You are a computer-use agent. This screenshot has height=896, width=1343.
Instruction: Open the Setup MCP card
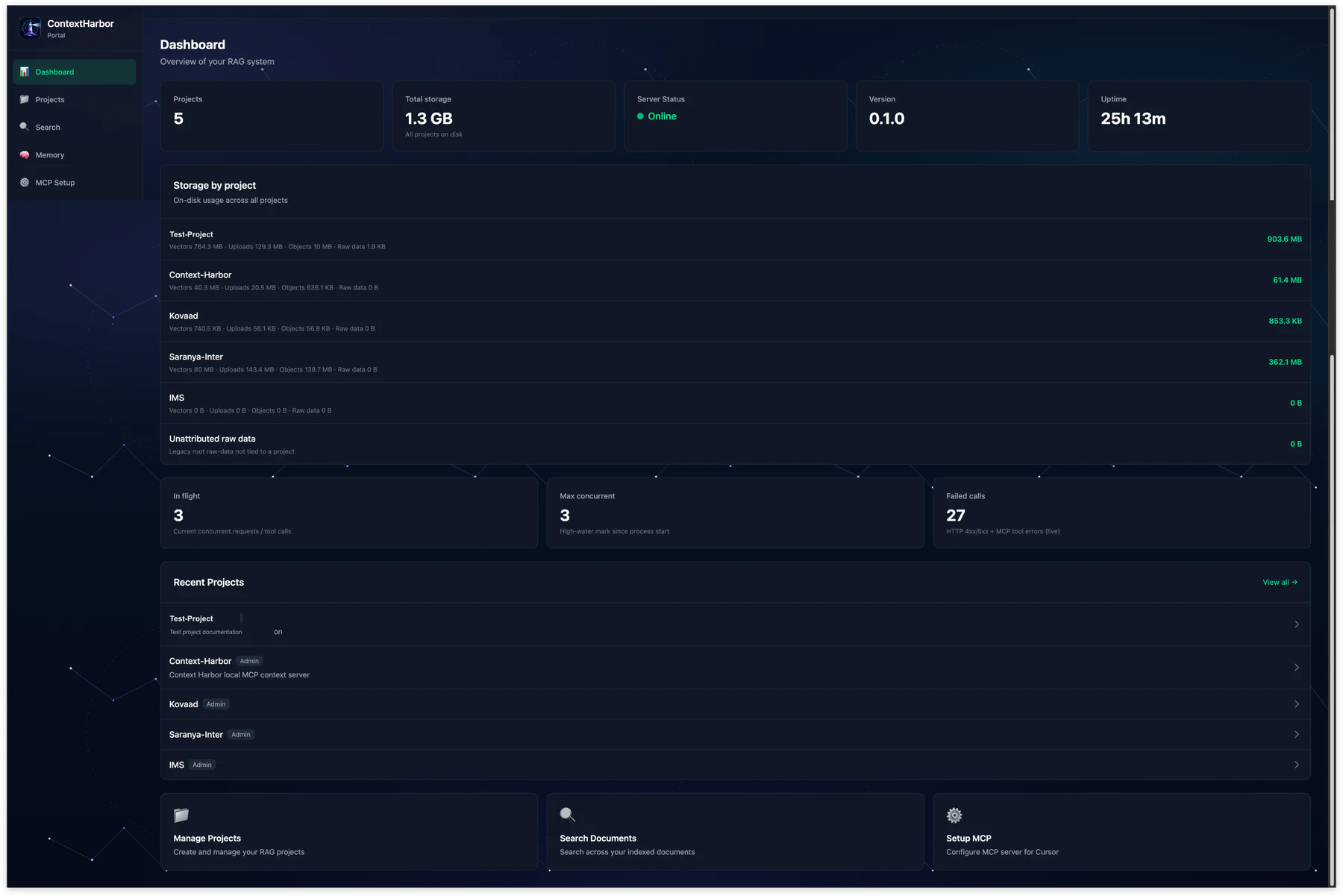1121,832
